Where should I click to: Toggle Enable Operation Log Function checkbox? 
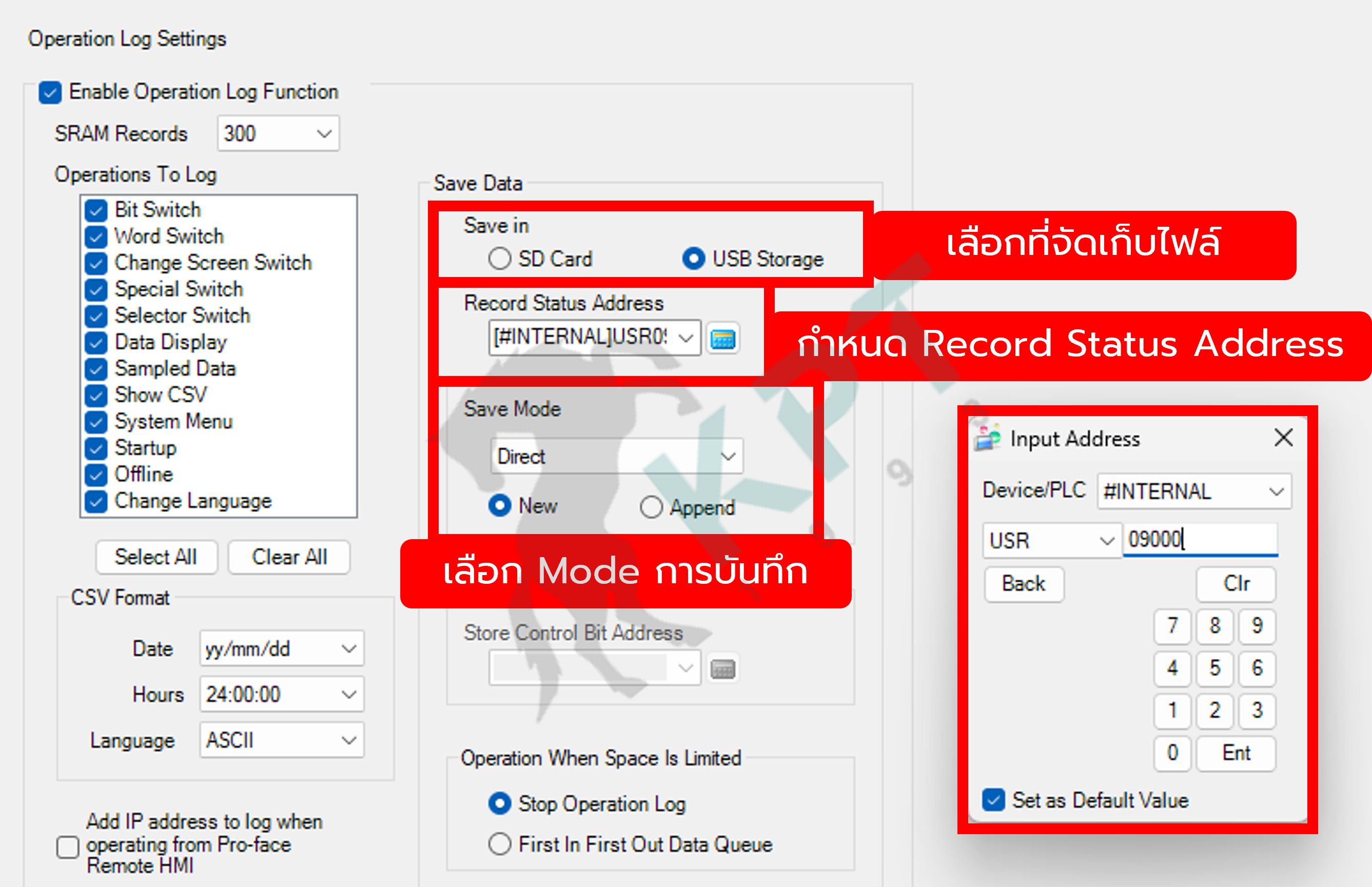coord(50,92)
